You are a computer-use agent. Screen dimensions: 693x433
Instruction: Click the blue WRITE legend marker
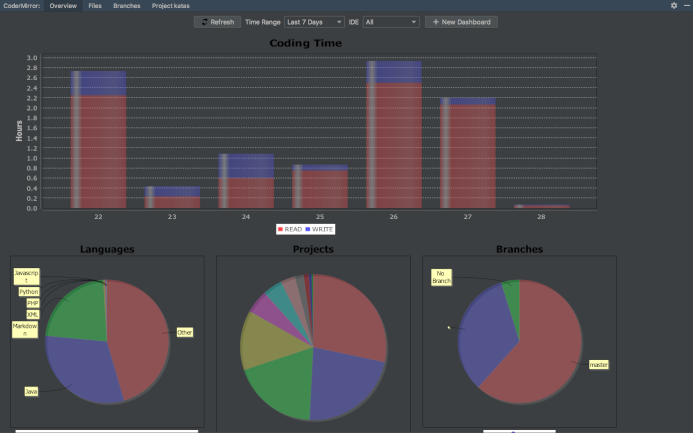(308, 229)
